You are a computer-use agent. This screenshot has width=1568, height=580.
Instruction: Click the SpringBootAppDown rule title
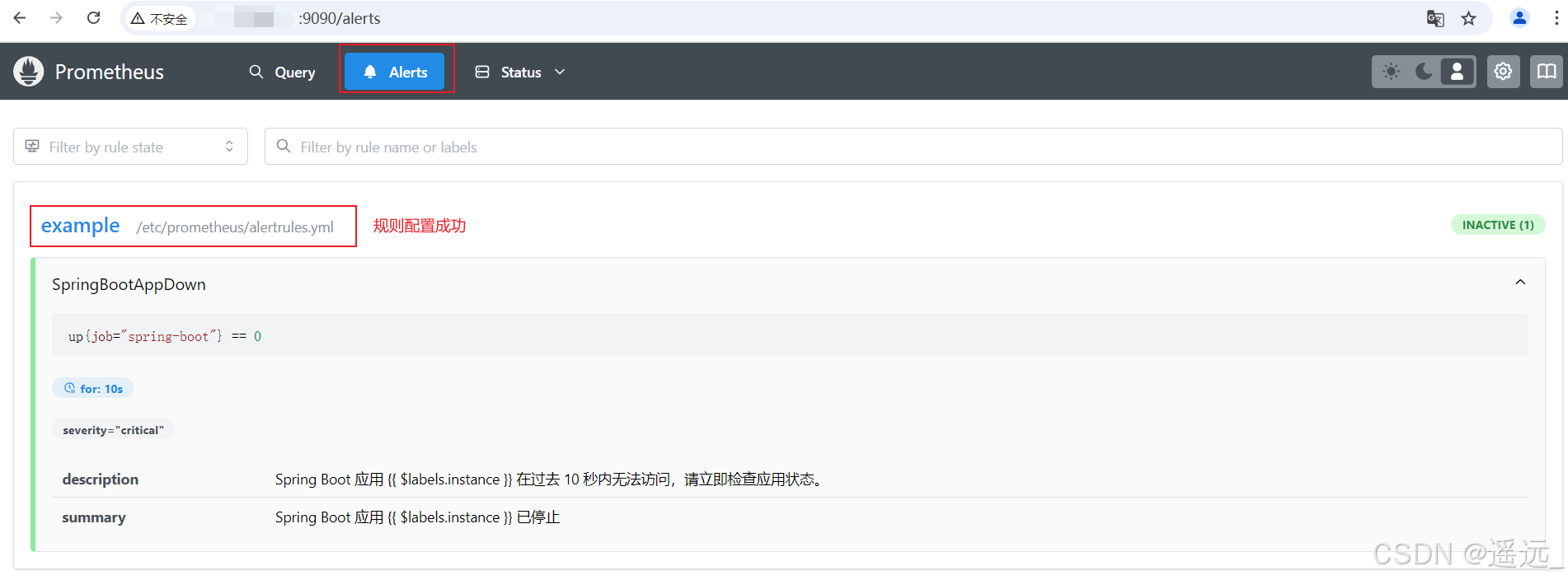coord(129,284)
